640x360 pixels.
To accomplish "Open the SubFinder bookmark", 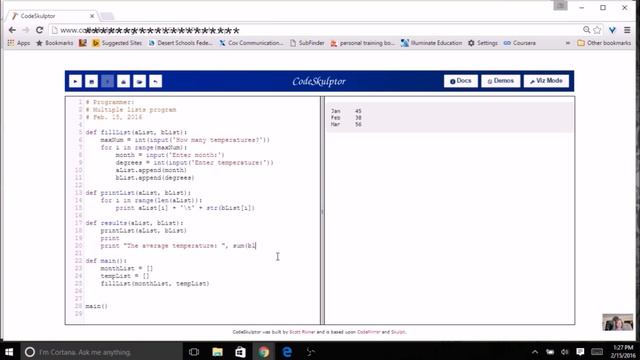I will tap(307, 43).
